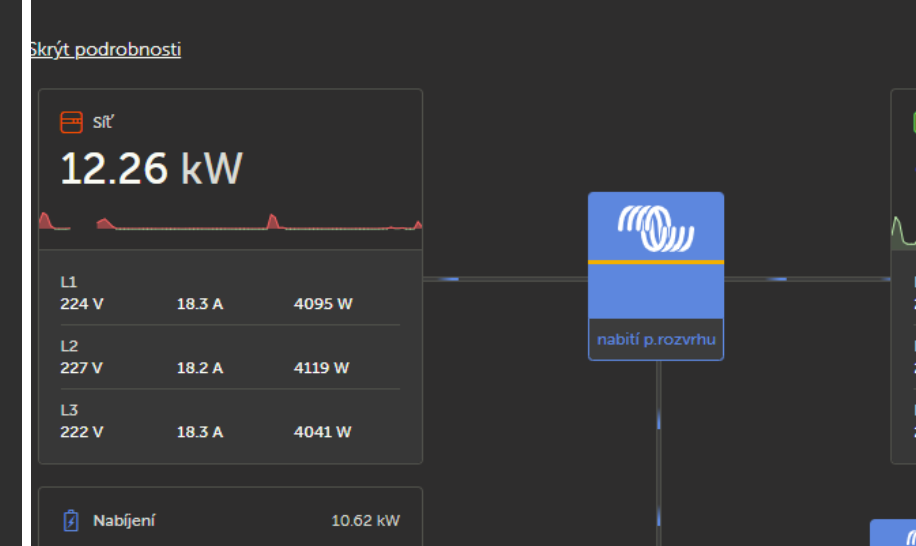Click the 10.62 kW charging value
Screen dimensions: 916x546
pyautogui.click(x=365, y=520)
